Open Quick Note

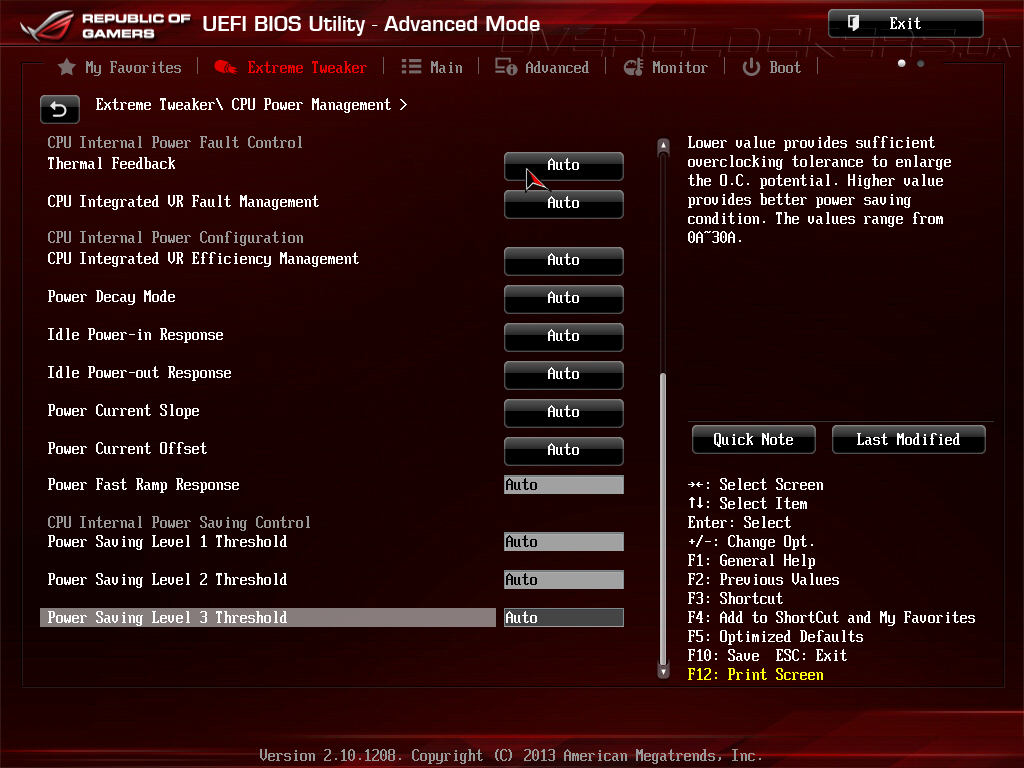coord(754,440)
